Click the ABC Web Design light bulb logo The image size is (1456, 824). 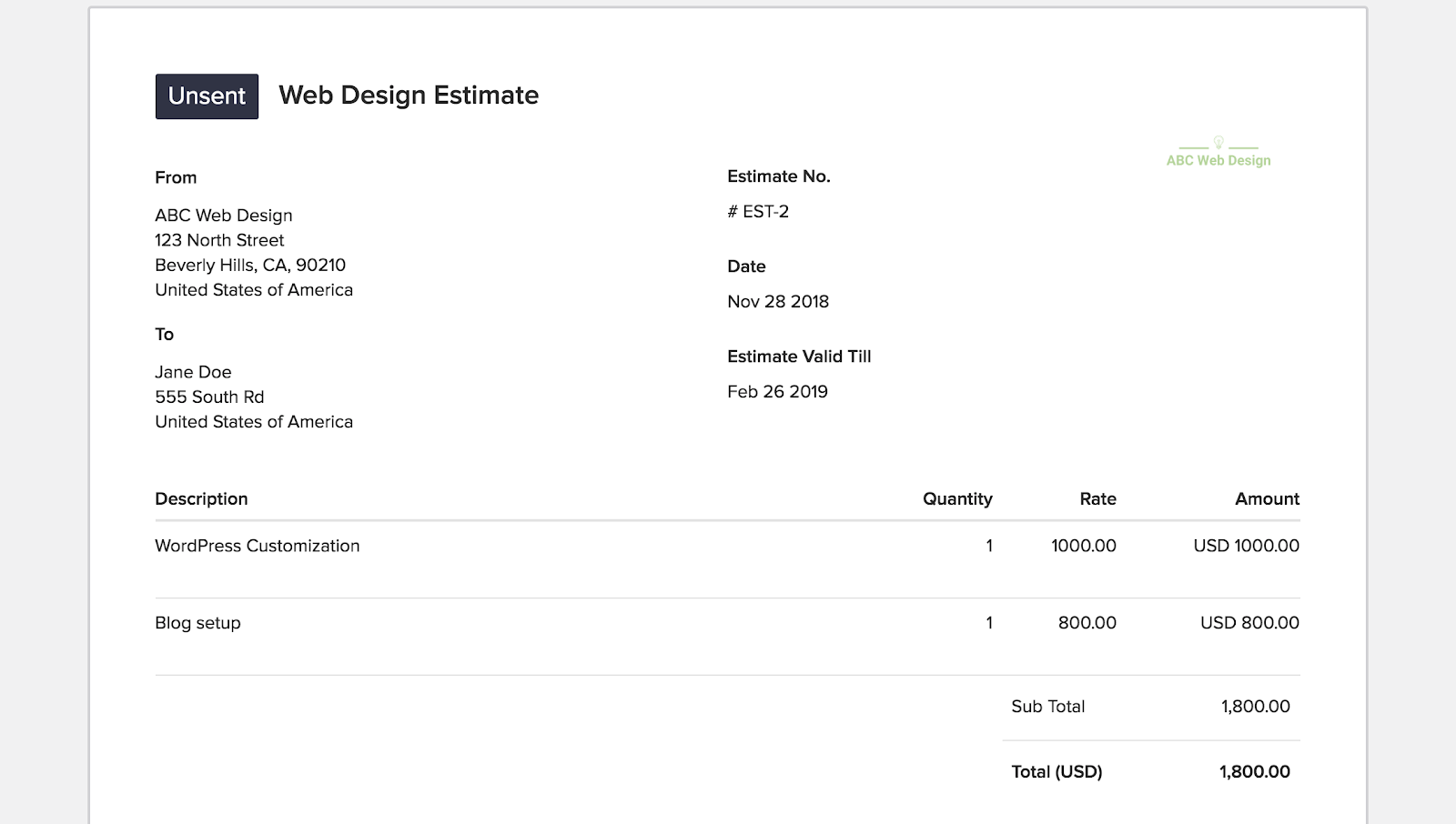[x=1218, y=143]
